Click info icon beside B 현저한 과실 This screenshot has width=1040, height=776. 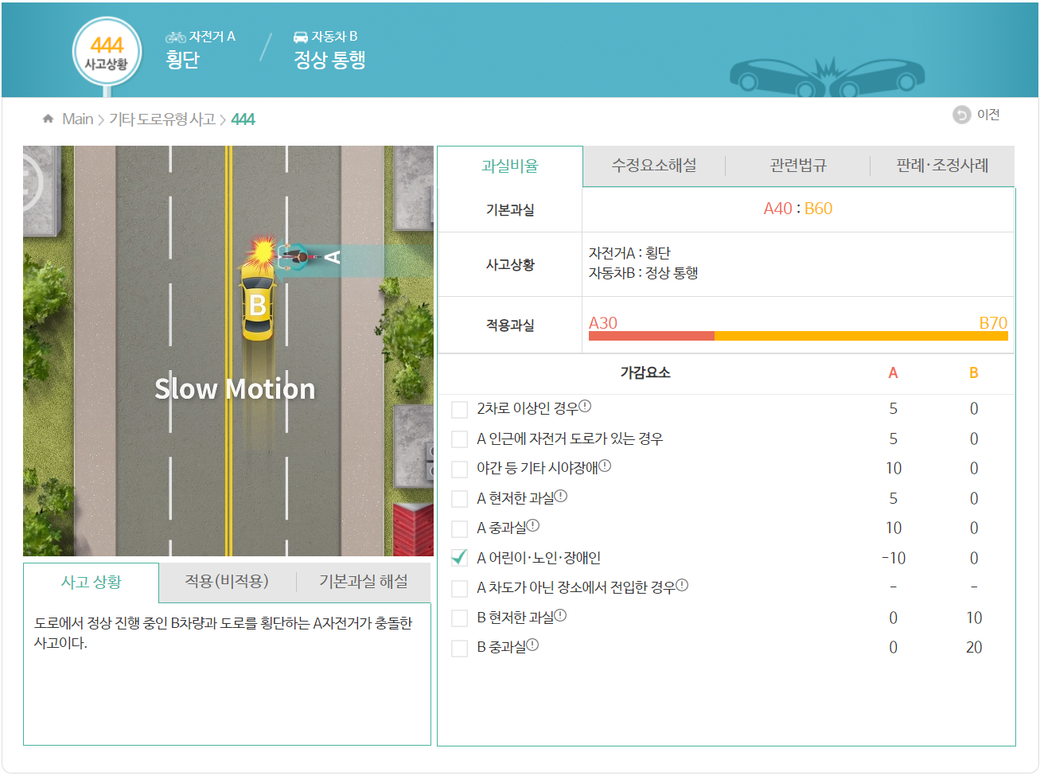(561, 616)
